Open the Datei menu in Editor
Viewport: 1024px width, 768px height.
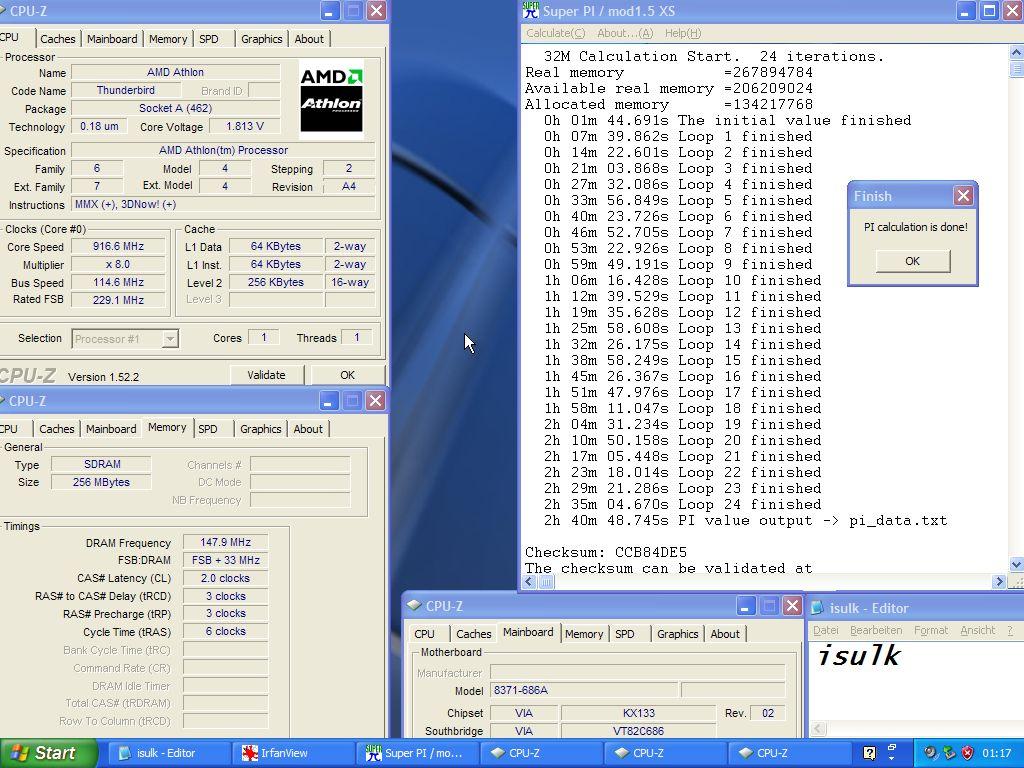click(825, 630)
